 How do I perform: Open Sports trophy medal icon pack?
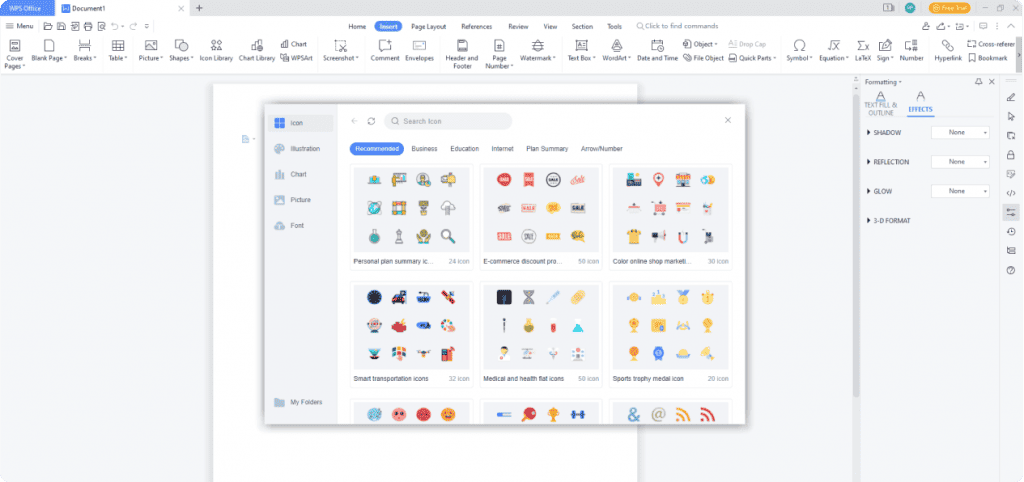point(670,334)
